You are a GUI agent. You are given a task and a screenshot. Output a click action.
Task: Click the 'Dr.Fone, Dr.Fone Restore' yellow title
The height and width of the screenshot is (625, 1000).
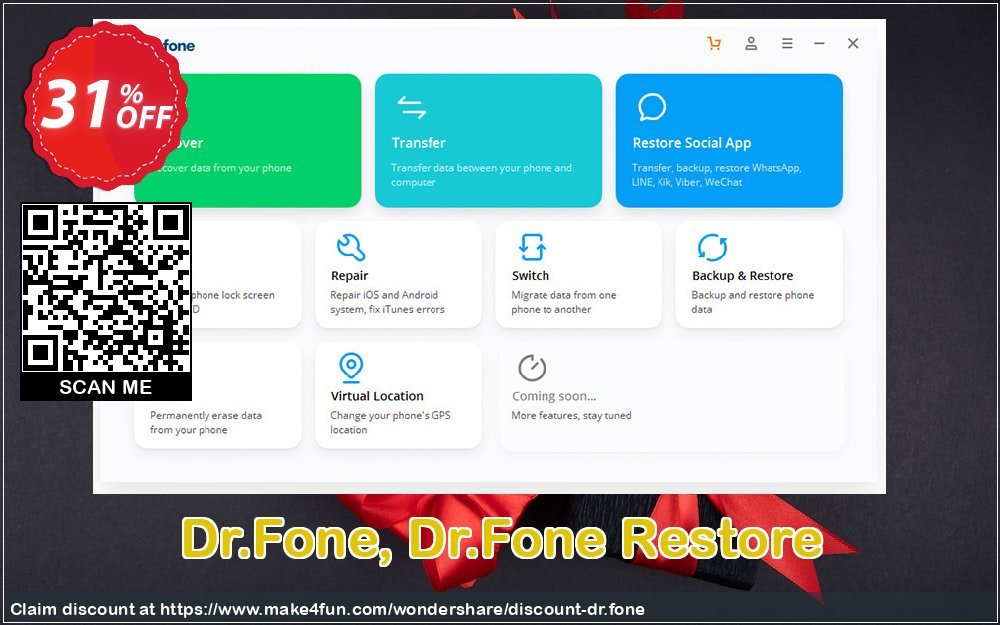501,541
